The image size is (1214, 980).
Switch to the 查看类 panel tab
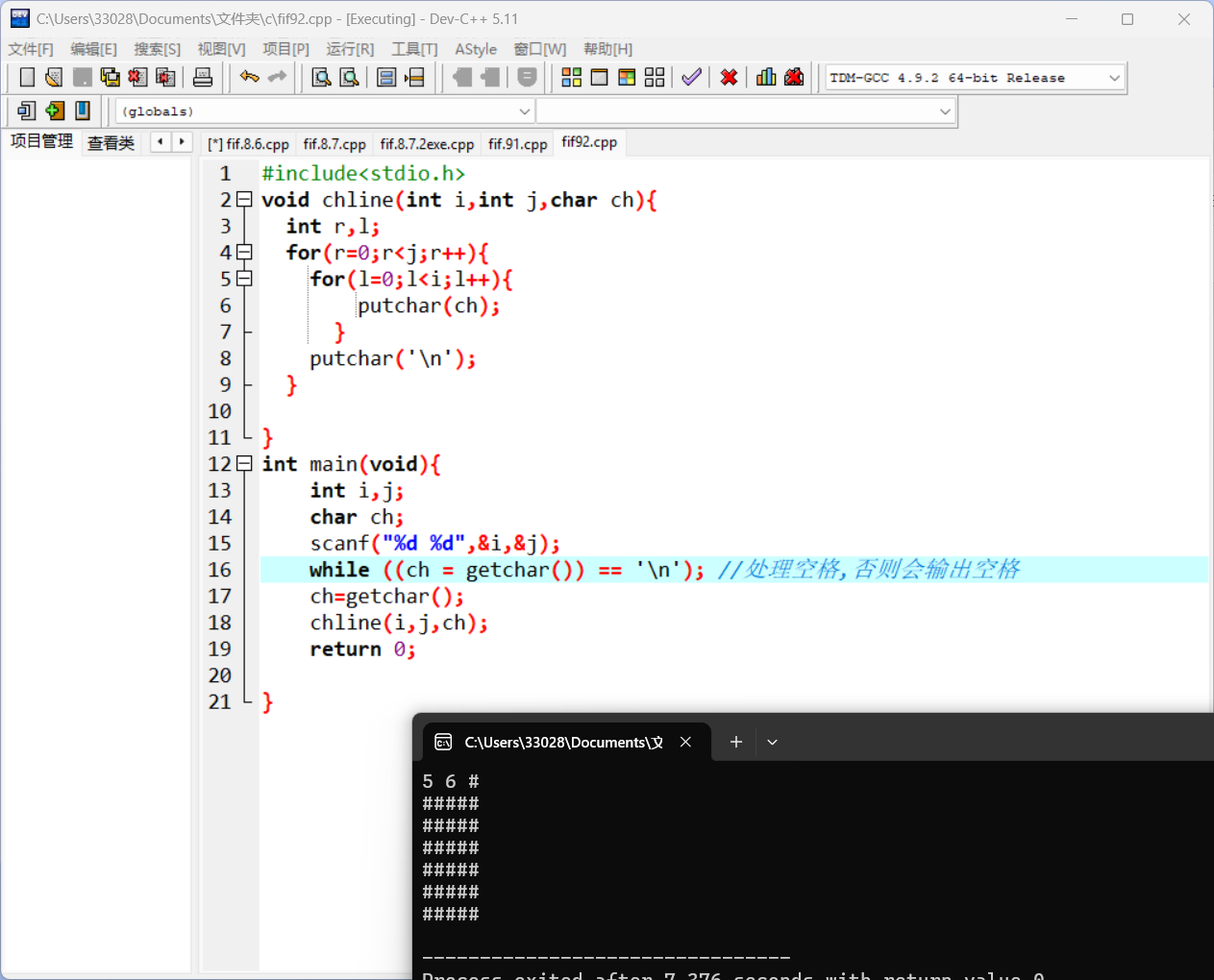click(x=111, y=143)
